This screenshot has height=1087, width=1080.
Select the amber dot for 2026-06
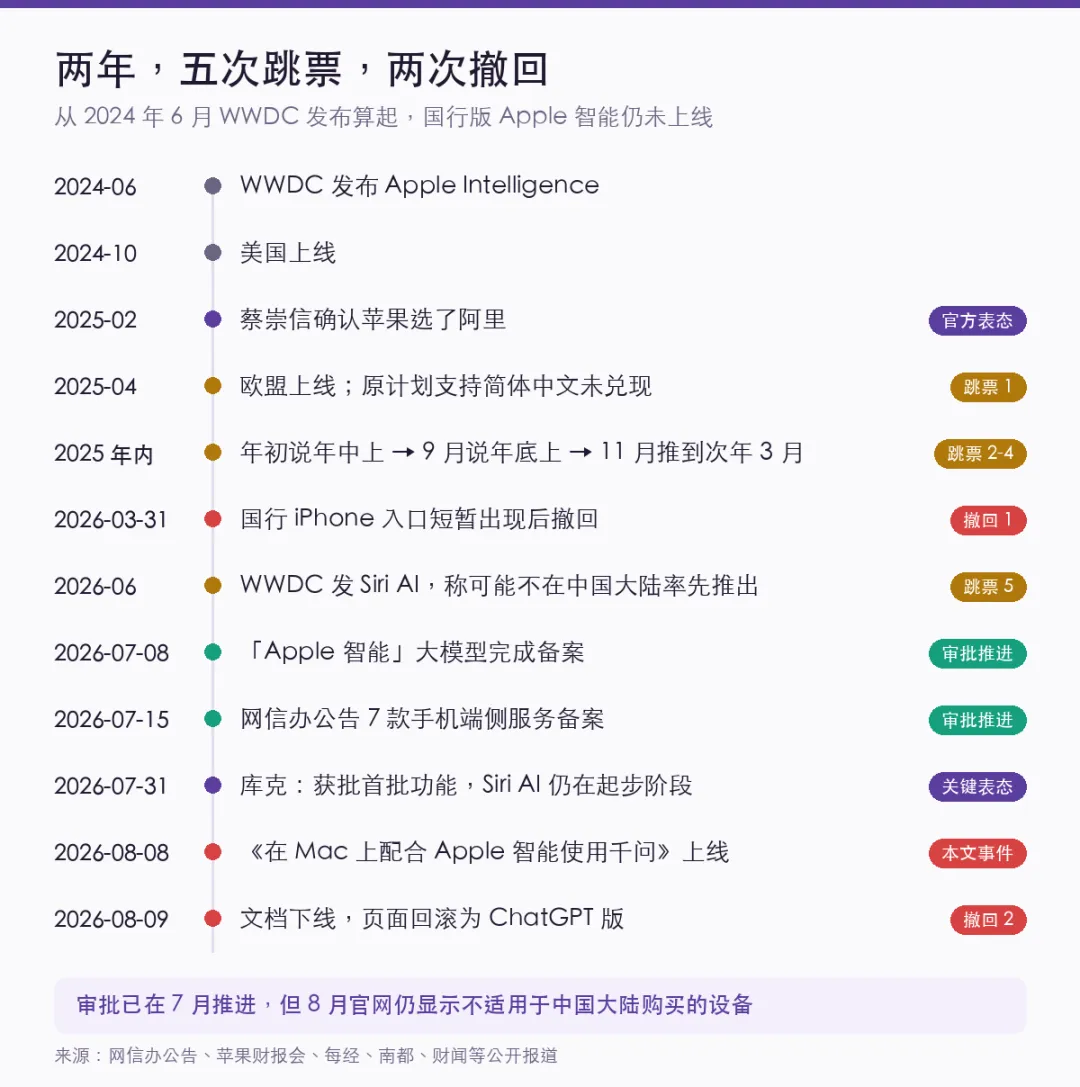pyautogui.click(x=213, y=585)
